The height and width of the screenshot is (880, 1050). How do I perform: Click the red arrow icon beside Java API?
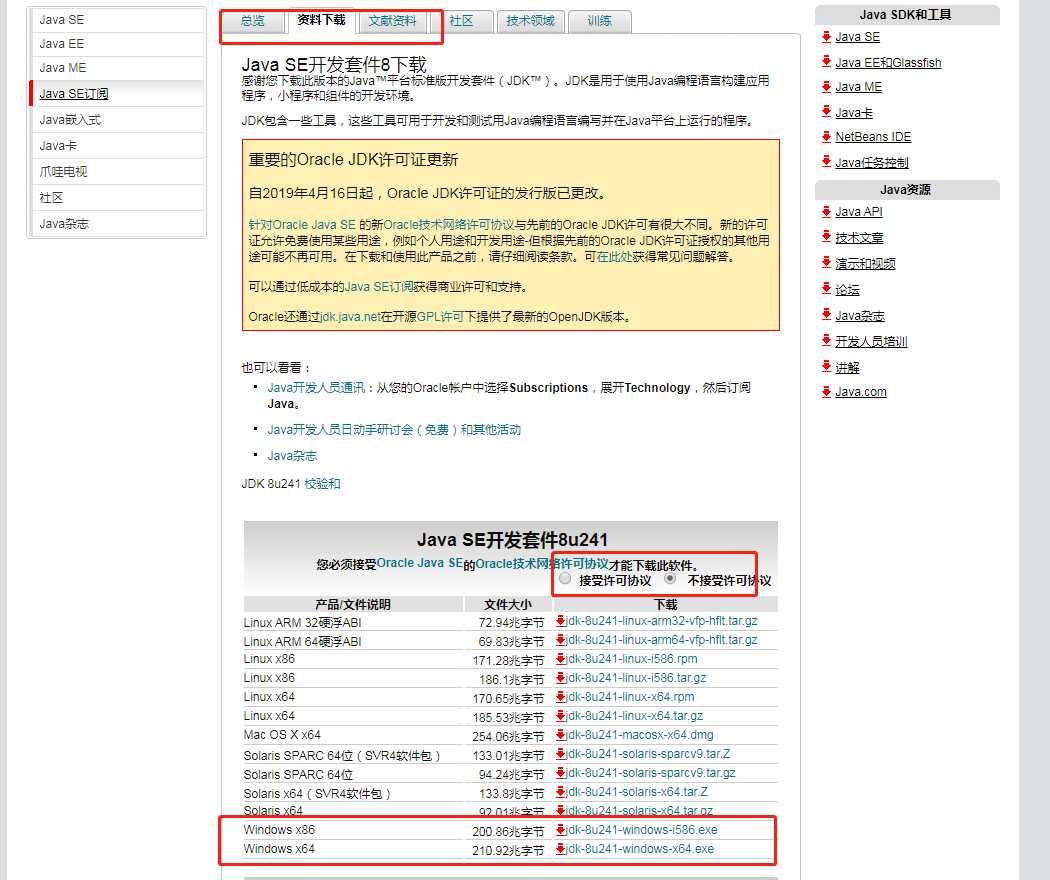(x=826, y=212)
